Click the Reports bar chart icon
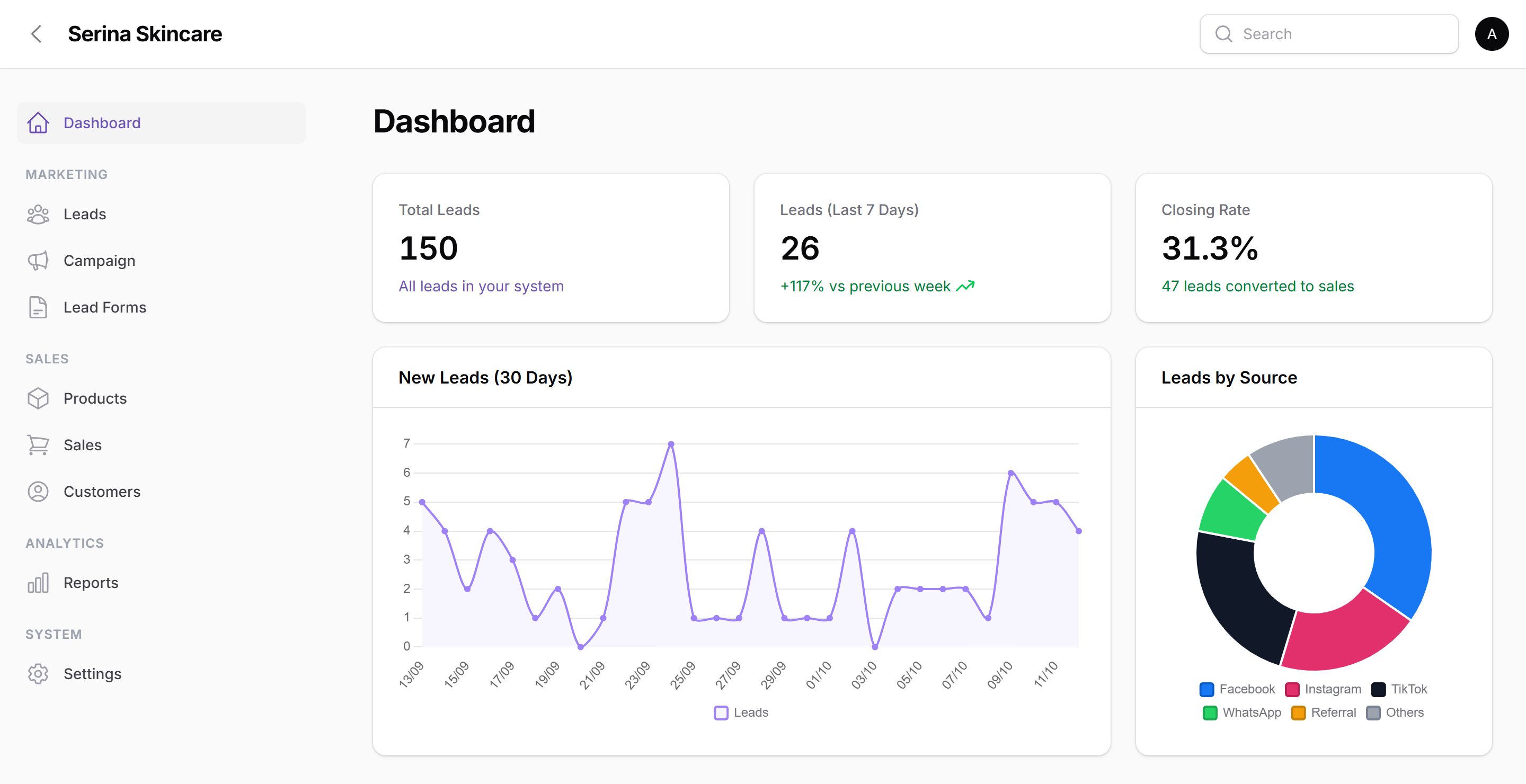Image resolution: width=1526 pixels, height=784 pixels. [38, 583]
